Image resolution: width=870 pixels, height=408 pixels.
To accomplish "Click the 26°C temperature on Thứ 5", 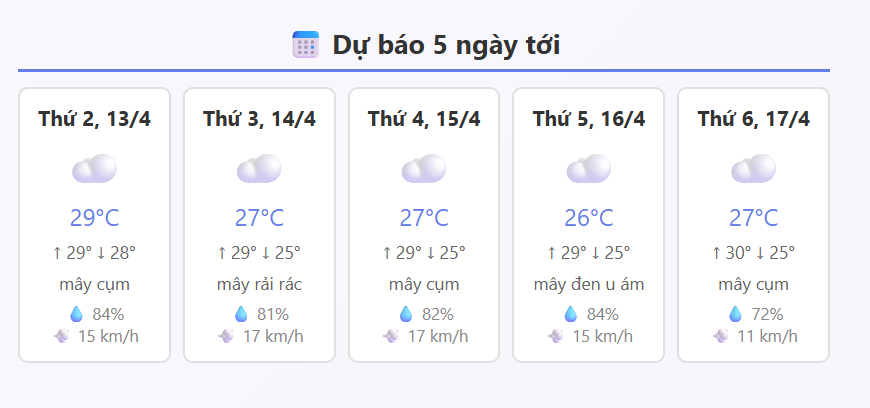I will [x=589, y=218].
